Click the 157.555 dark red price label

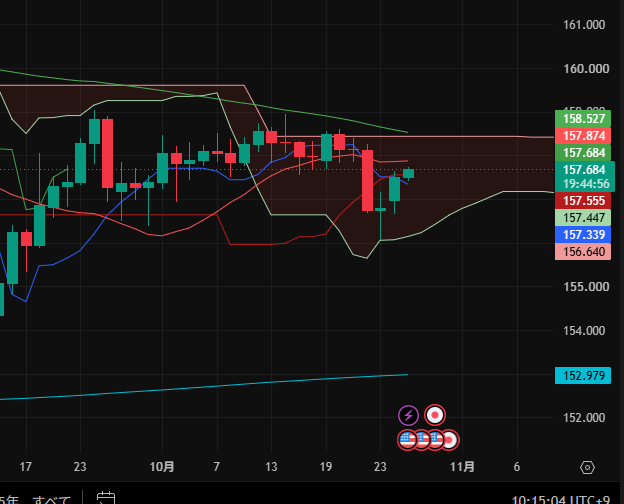click(x=583, y=201)
